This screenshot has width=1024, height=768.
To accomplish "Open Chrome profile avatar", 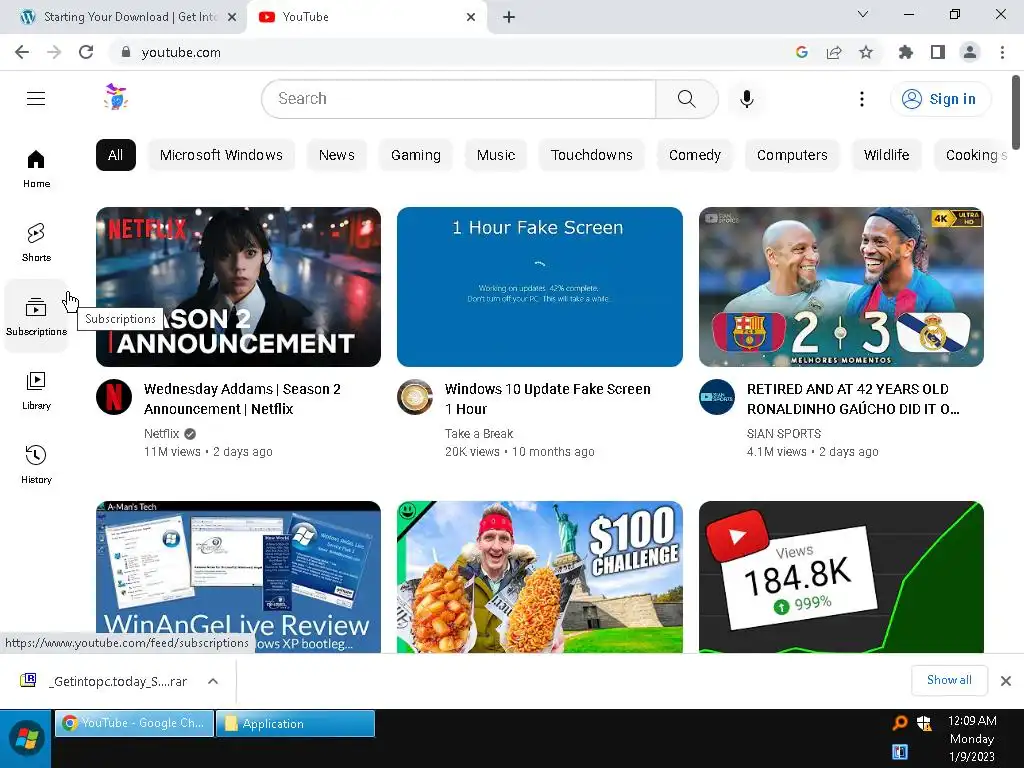I will [970, 52].
